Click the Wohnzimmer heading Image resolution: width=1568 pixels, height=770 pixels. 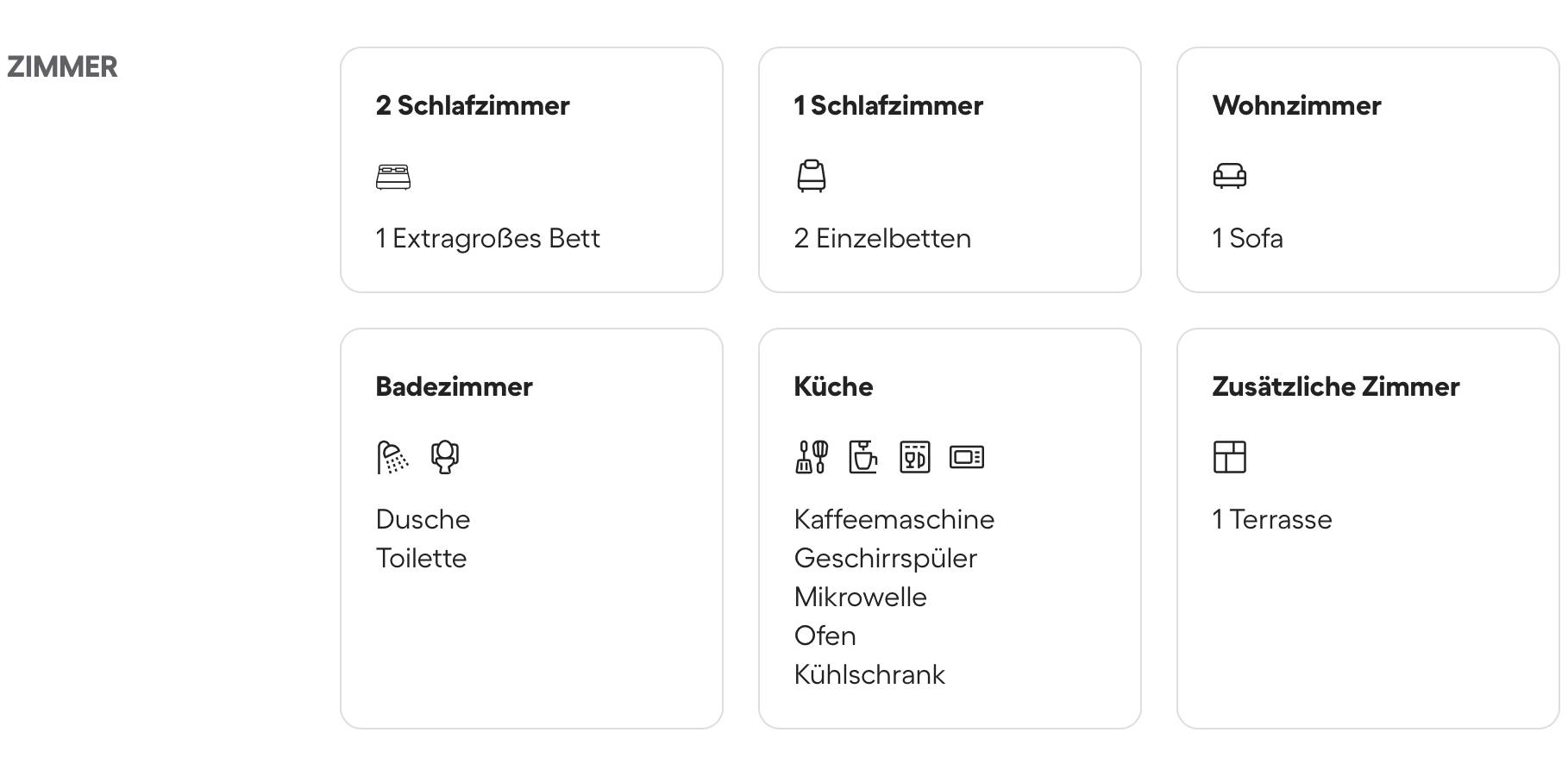click(x=1296, y=106)
